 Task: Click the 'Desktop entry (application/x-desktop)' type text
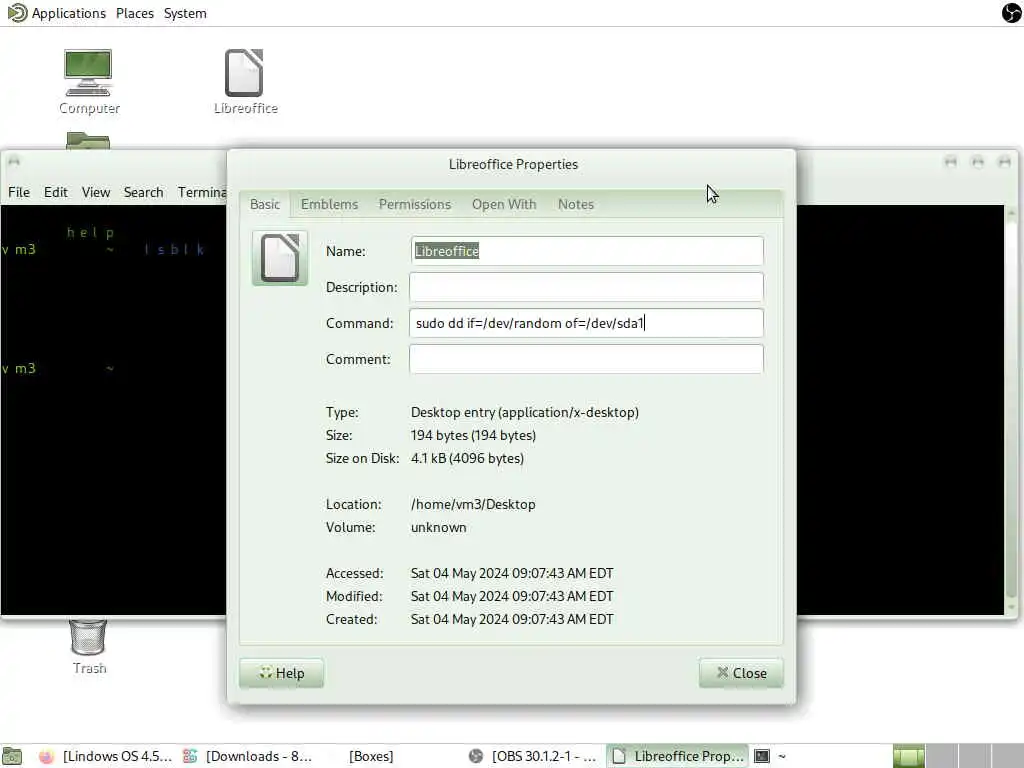524,412
